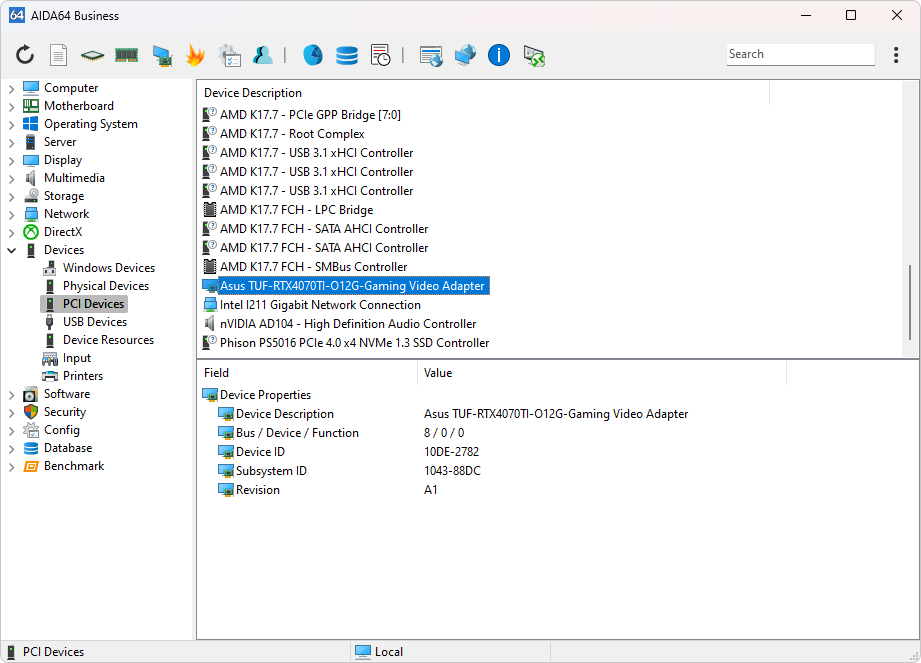Click the blue info circle icon
Screen dimensions: 921x663
(499, 55)
